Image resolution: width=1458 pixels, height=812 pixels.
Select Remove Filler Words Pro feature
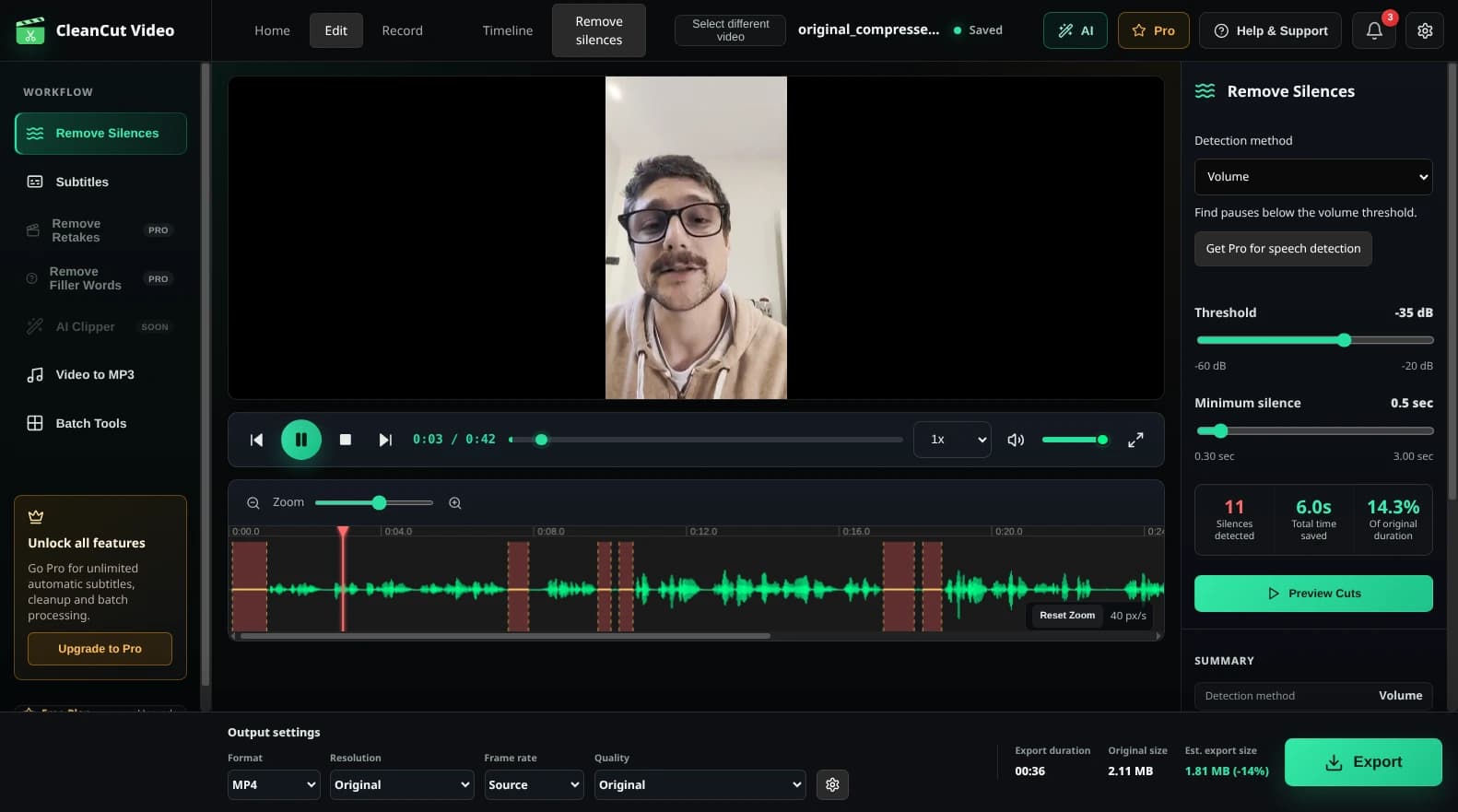(x=100, y=278)
